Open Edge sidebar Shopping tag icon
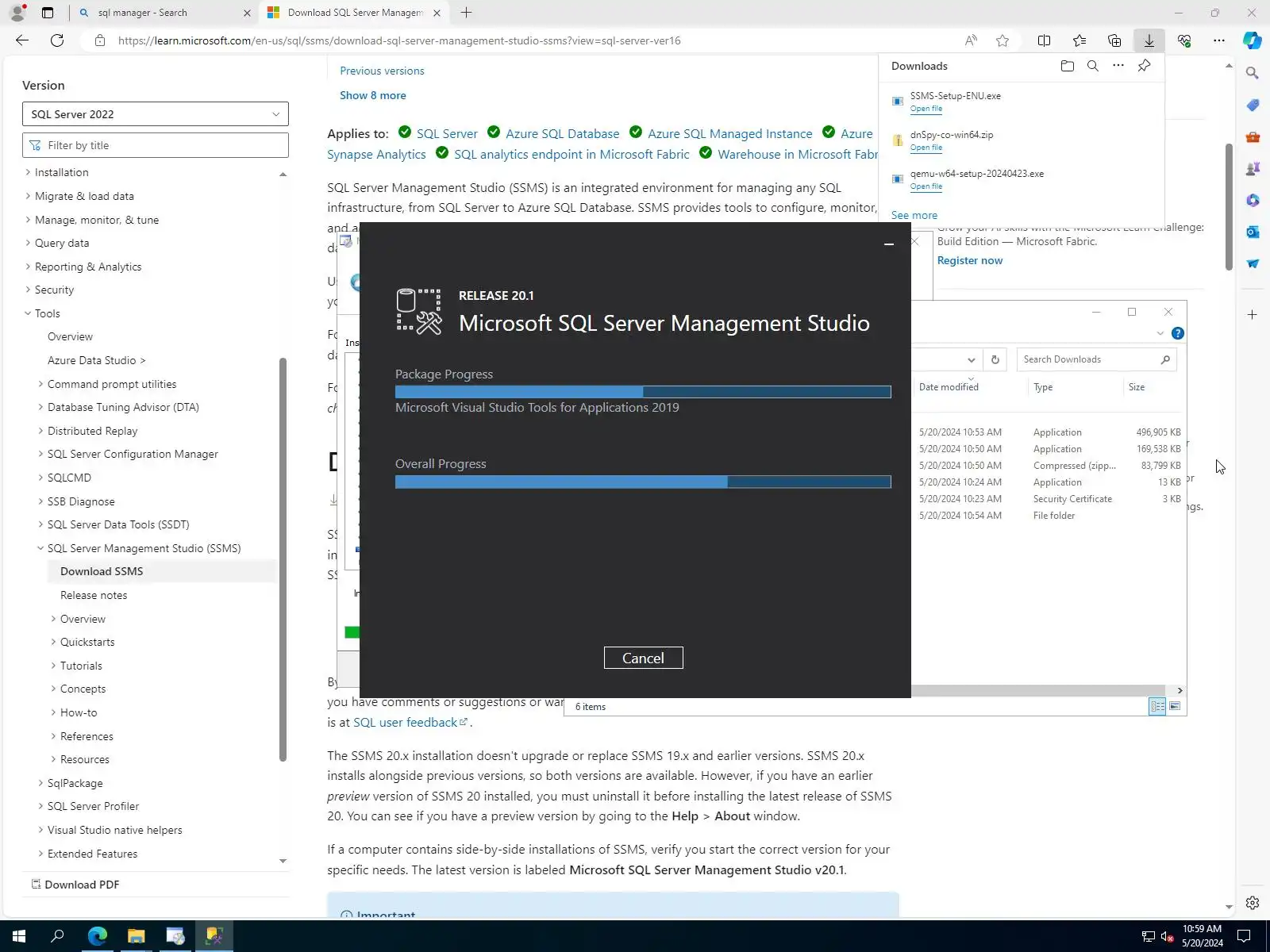Image resolution: width=1270 pixels, height=952 pixels. click(1253, 105)
